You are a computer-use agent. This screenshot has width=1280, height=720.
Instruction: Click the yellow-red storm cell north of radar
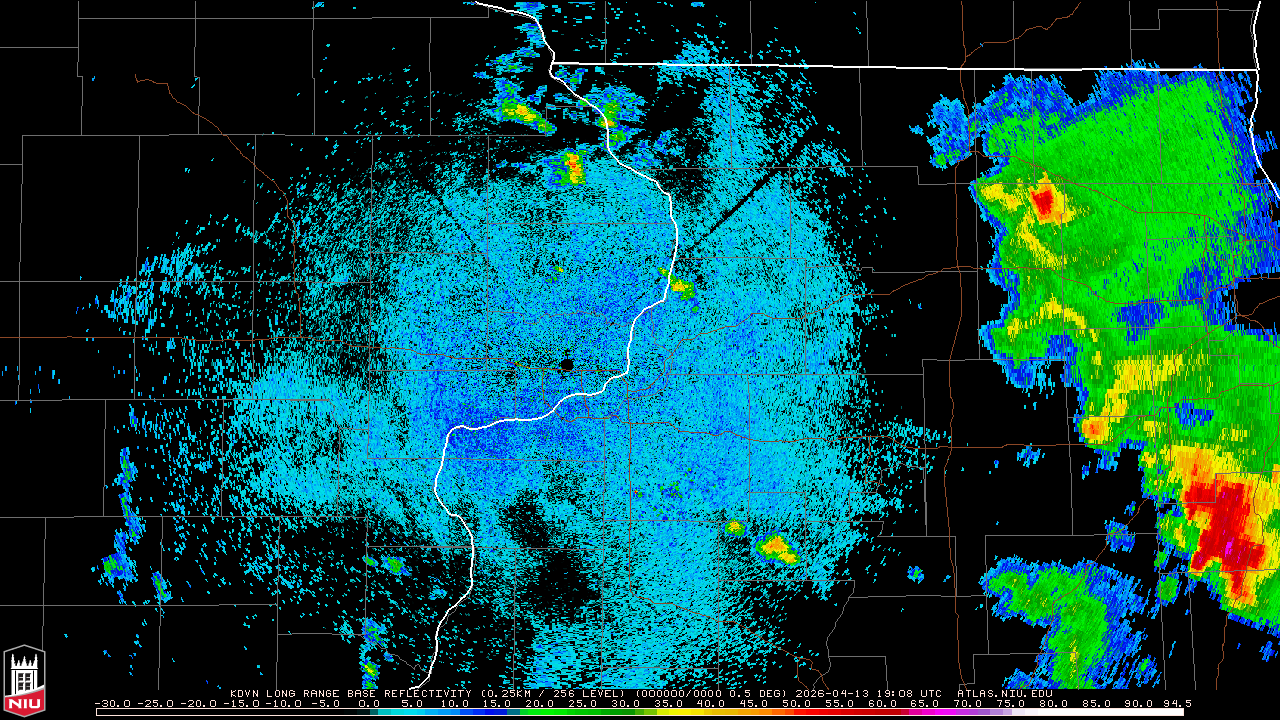573,166
